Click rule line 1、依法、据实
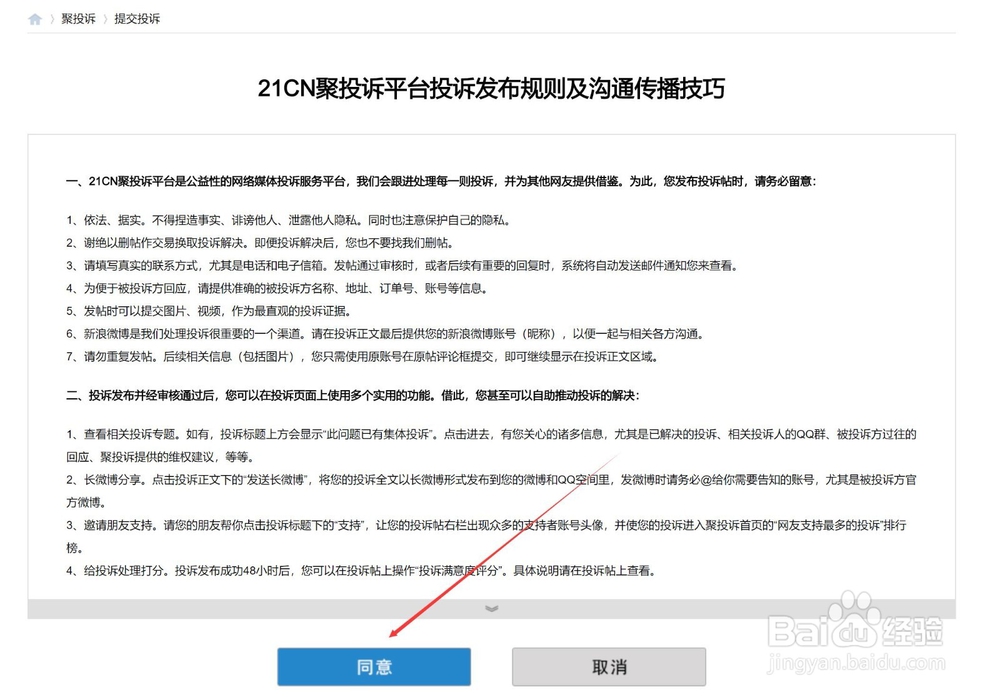Screen dimensions: 1000x697 [288, 221]
